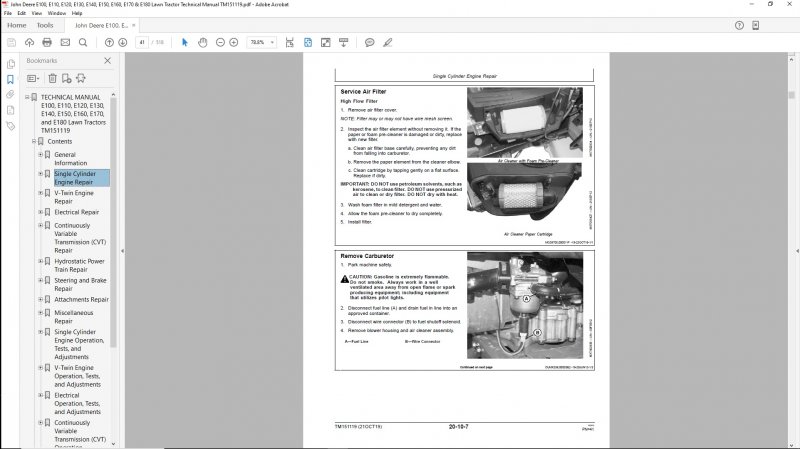The height and width of the screenshot is (449, 800).
Task: Collapse the Contents bookmark node
Action: [34, 141]
